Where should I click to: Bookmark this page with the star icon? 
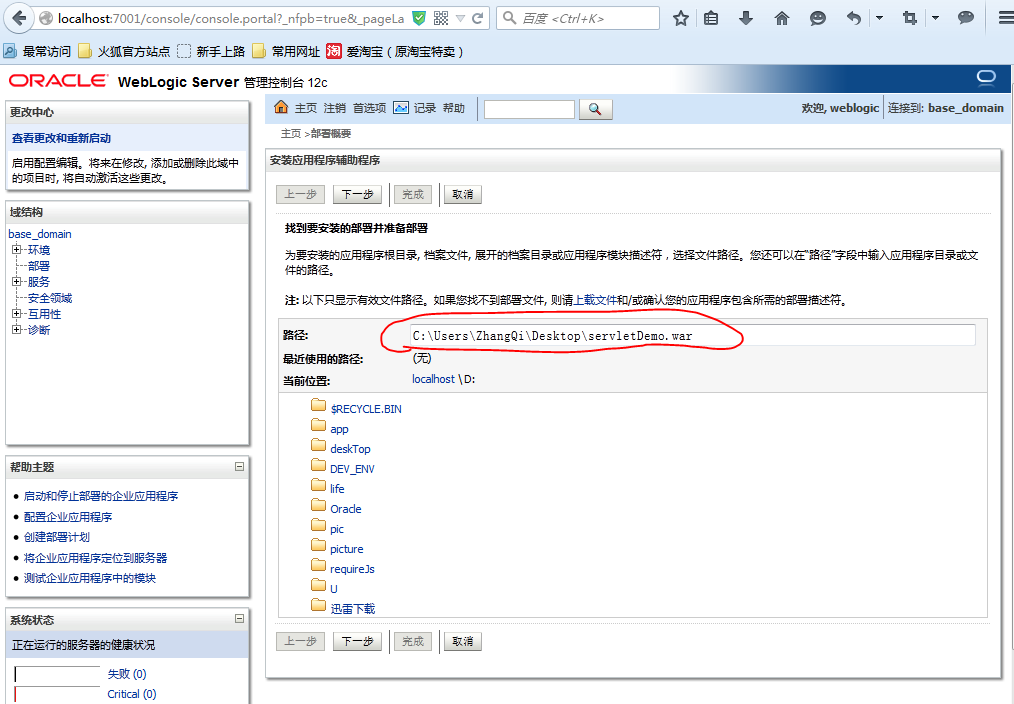point(680,18)
